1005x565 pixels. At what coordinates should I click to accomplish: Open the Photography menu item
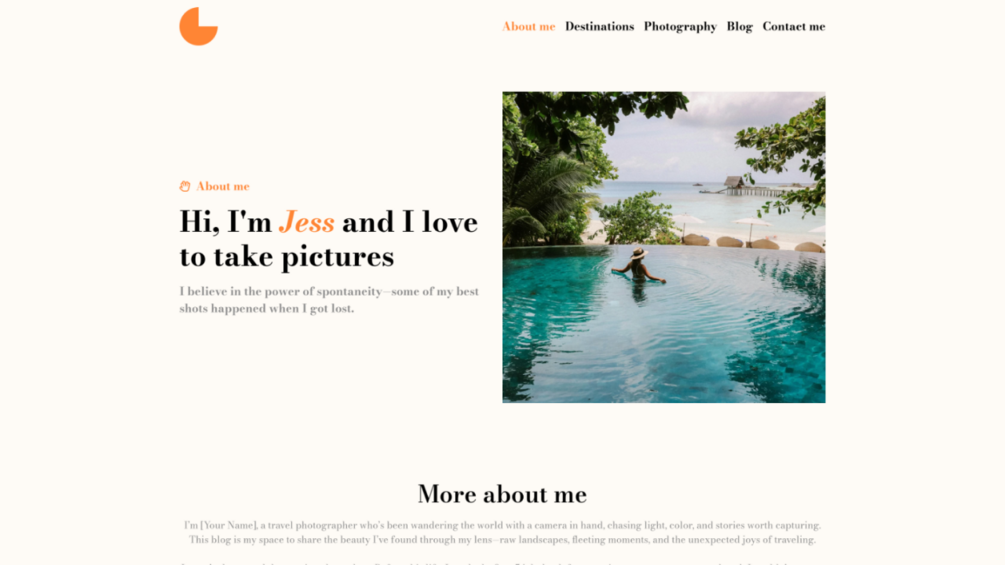pos(680,26)
